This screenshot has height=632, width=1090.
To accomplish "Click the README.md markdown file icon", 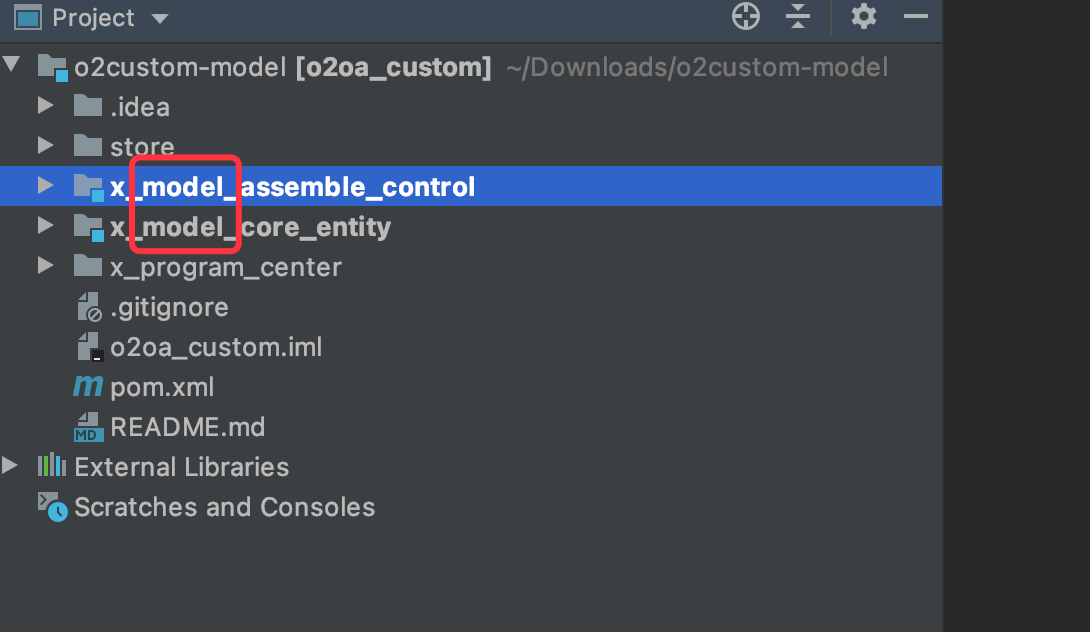I will (x=88, y=426).
